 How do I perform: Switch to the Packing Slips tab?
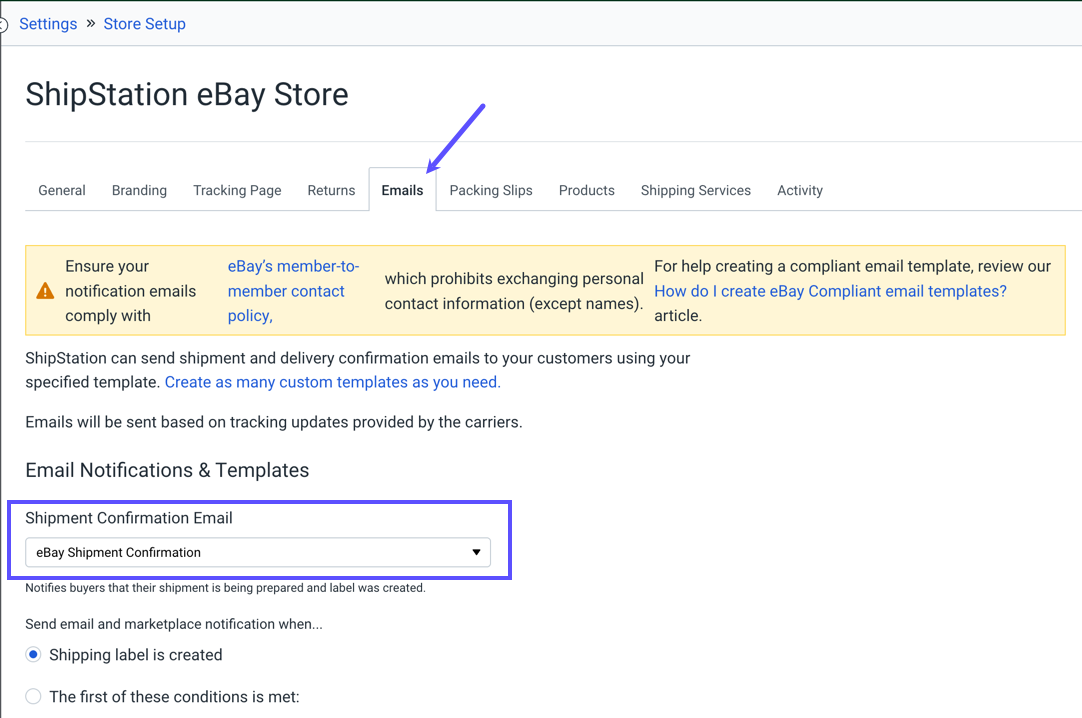491,190
